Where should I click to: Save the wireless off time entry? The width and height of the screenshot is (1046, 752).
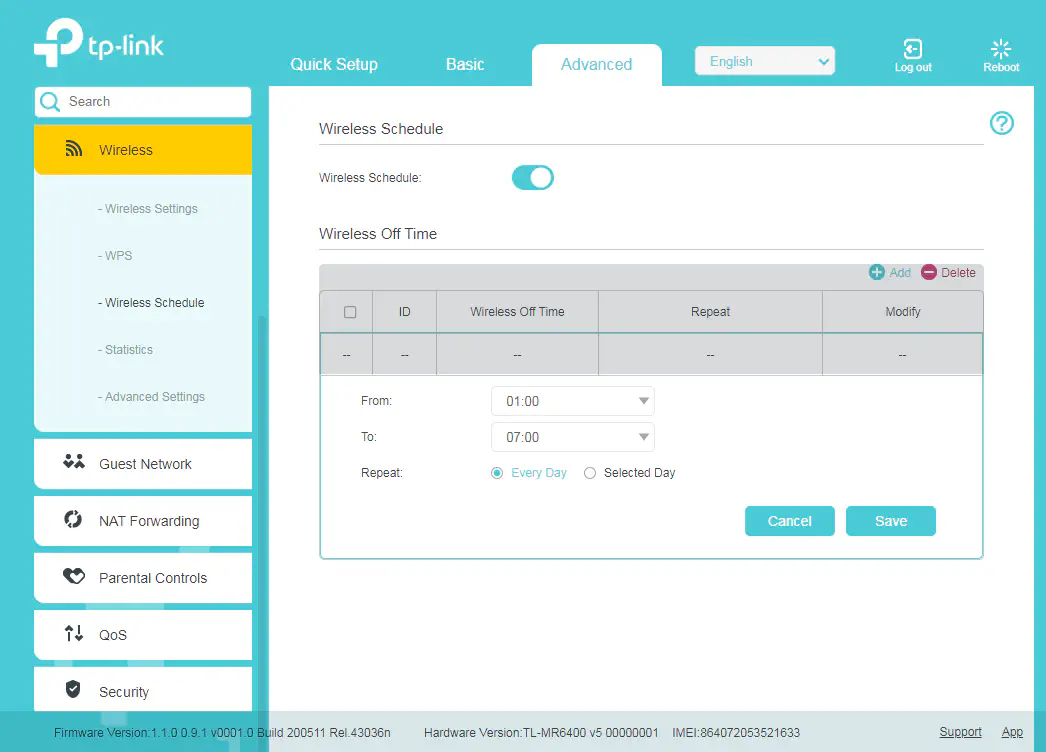pos(890,521)
